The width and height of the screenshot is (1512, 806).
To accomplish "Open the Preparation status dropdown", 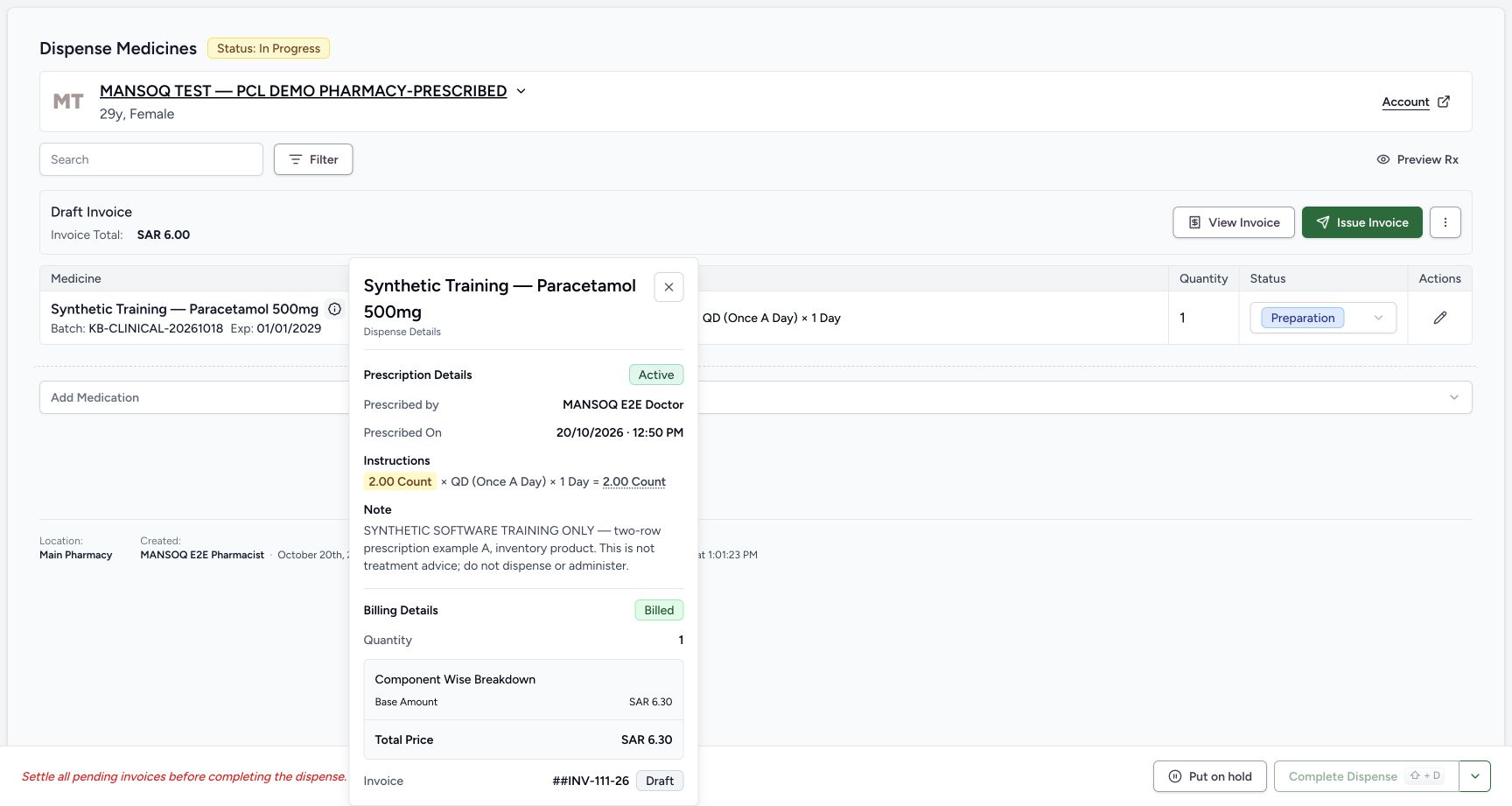I will pos(1323,318).
